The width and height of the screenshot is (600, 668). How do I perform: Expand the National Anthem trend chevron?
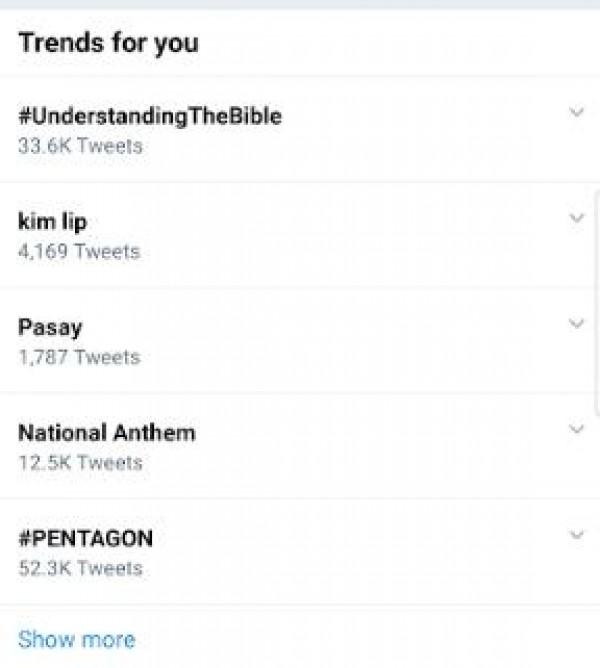pos(576,430)
